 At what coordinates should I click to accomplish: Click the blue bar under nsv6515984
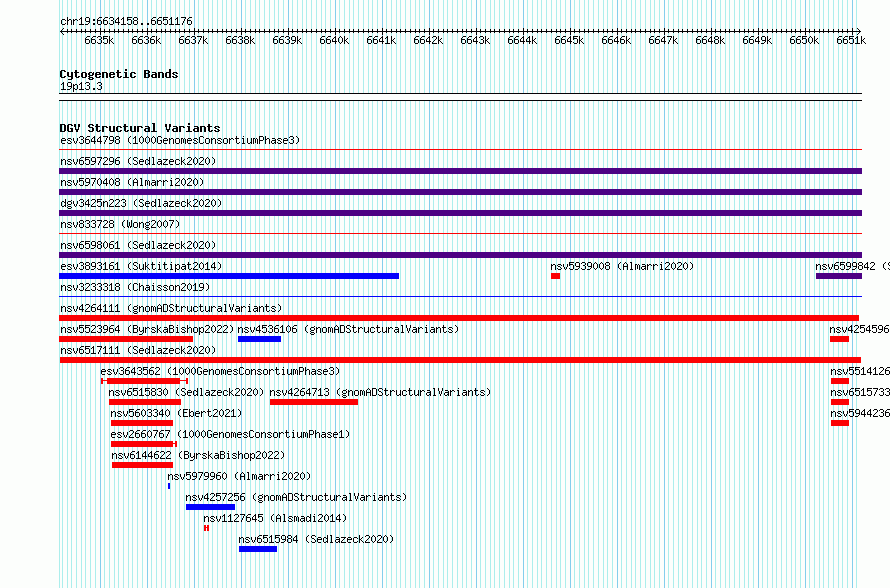[x=258, y=549]
